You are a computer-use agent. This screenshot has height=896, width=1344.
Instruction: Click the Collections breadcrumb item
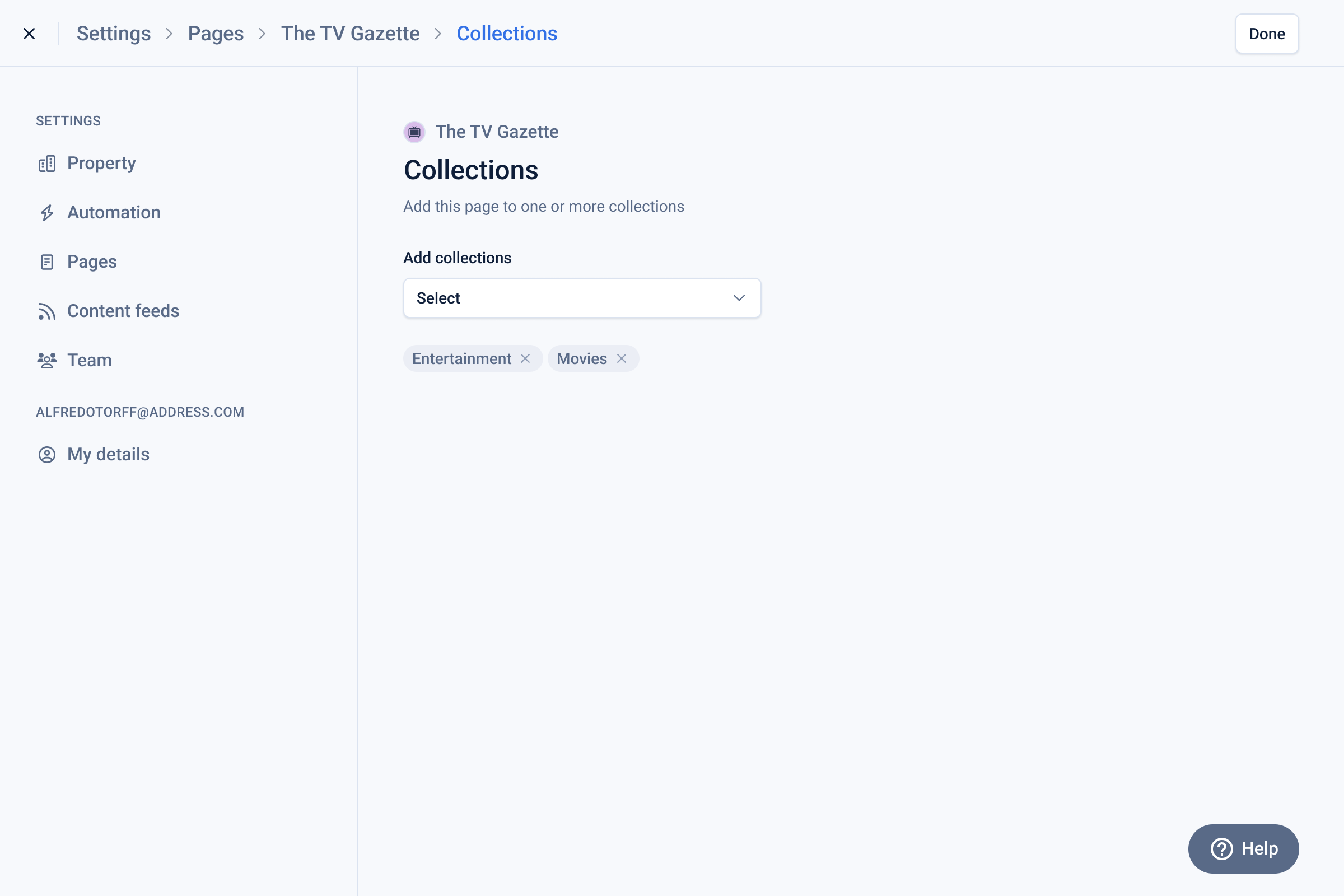point(506,34)
